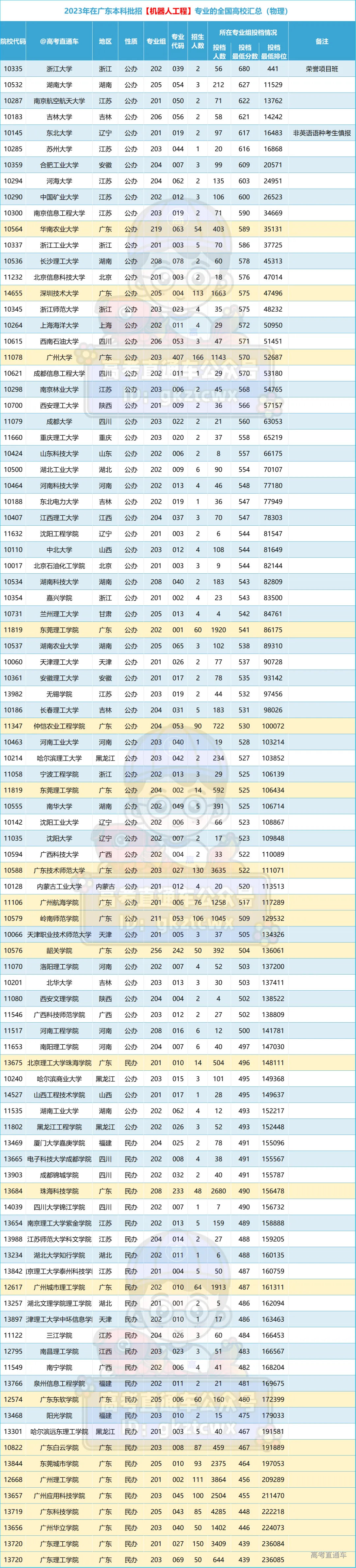Select the 广州航海学院 cell
This screenshot has height=1568, width=356.
(59, 903)
